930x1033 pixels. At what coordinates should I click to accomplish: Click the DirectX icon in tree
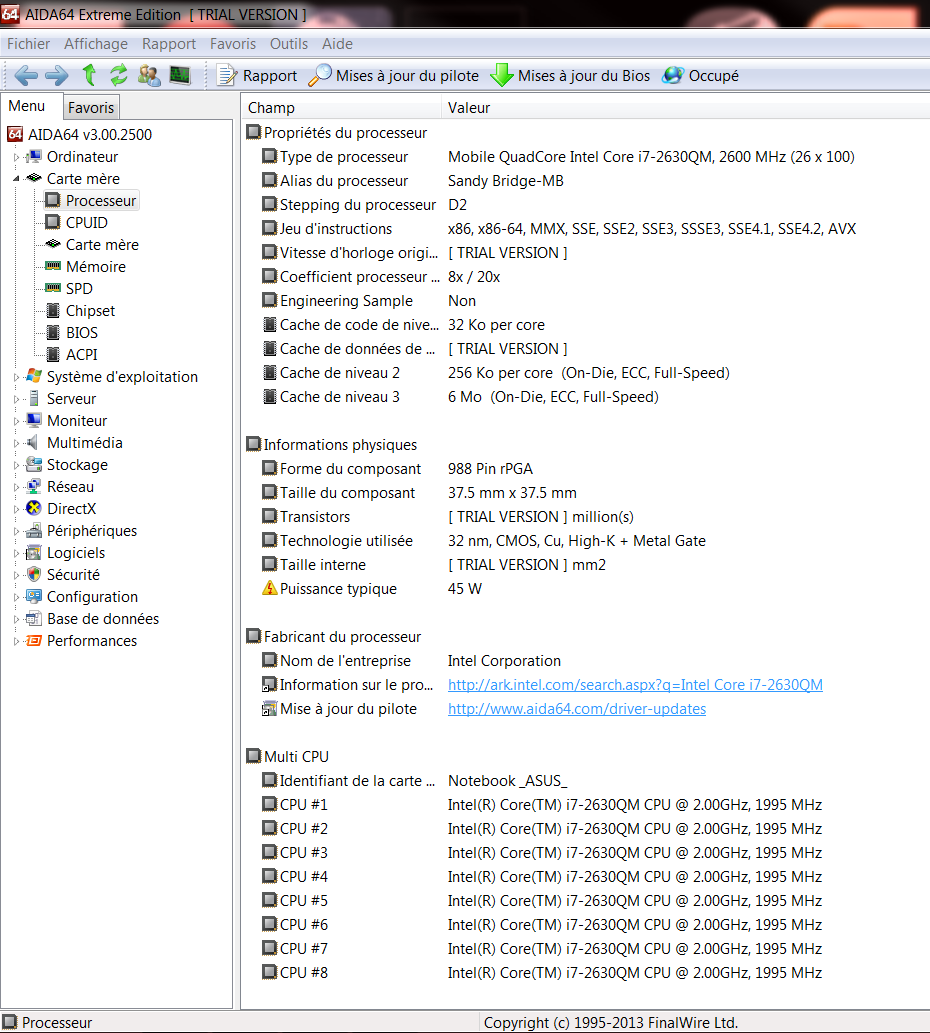pyautogui.click(x=34, y=508)
